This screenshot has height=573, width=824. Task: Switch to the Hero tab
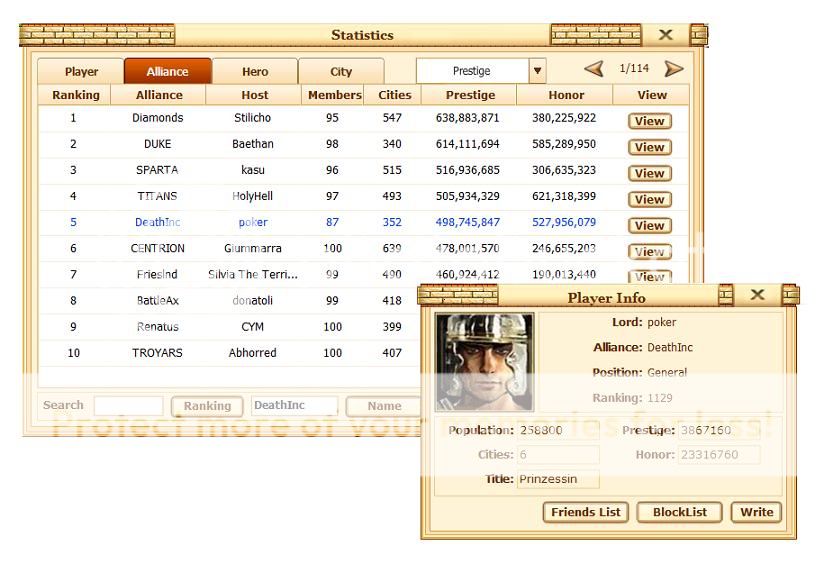(x=255, y=72)
